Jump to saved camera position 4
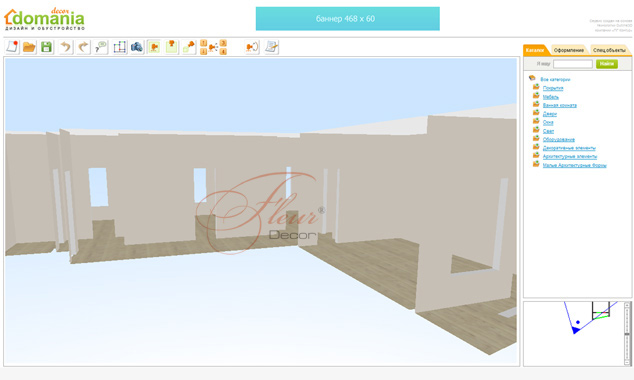634x380 pixels. pos(223,52)
